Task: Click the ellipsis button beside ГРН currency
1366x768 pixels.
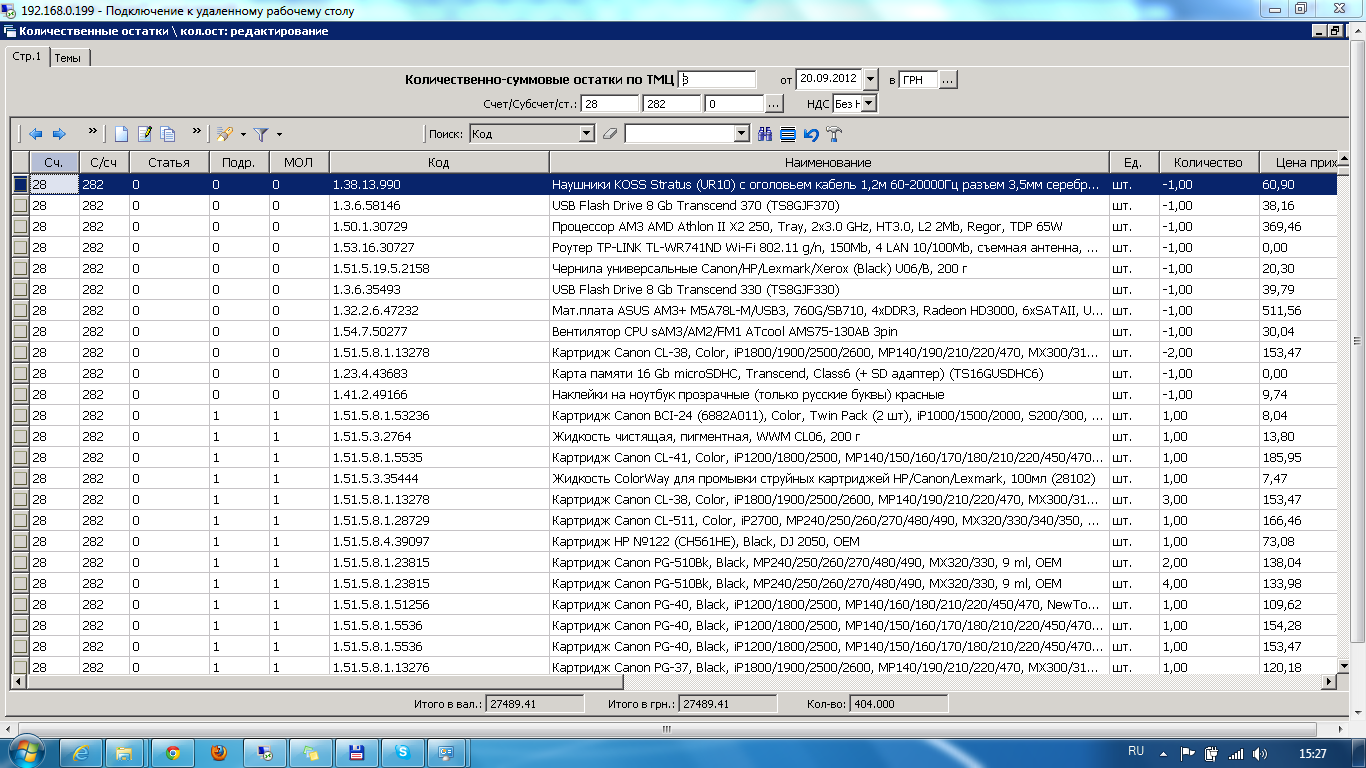Action: 949,79
